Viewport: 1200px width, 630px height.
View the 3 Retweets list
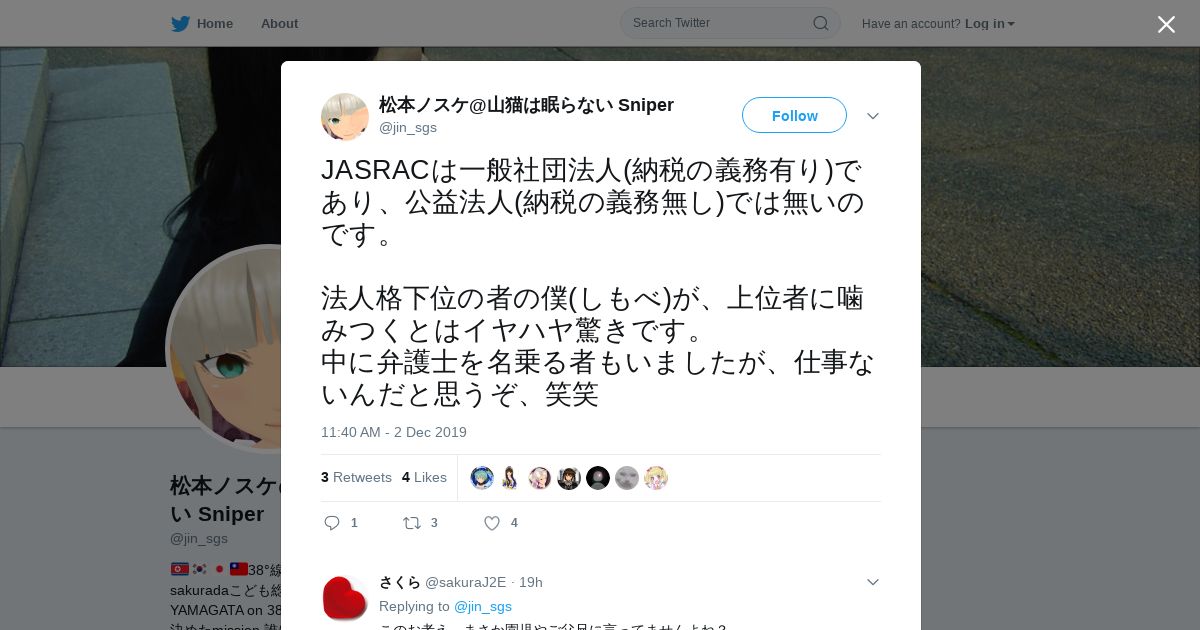click(356, 477)
